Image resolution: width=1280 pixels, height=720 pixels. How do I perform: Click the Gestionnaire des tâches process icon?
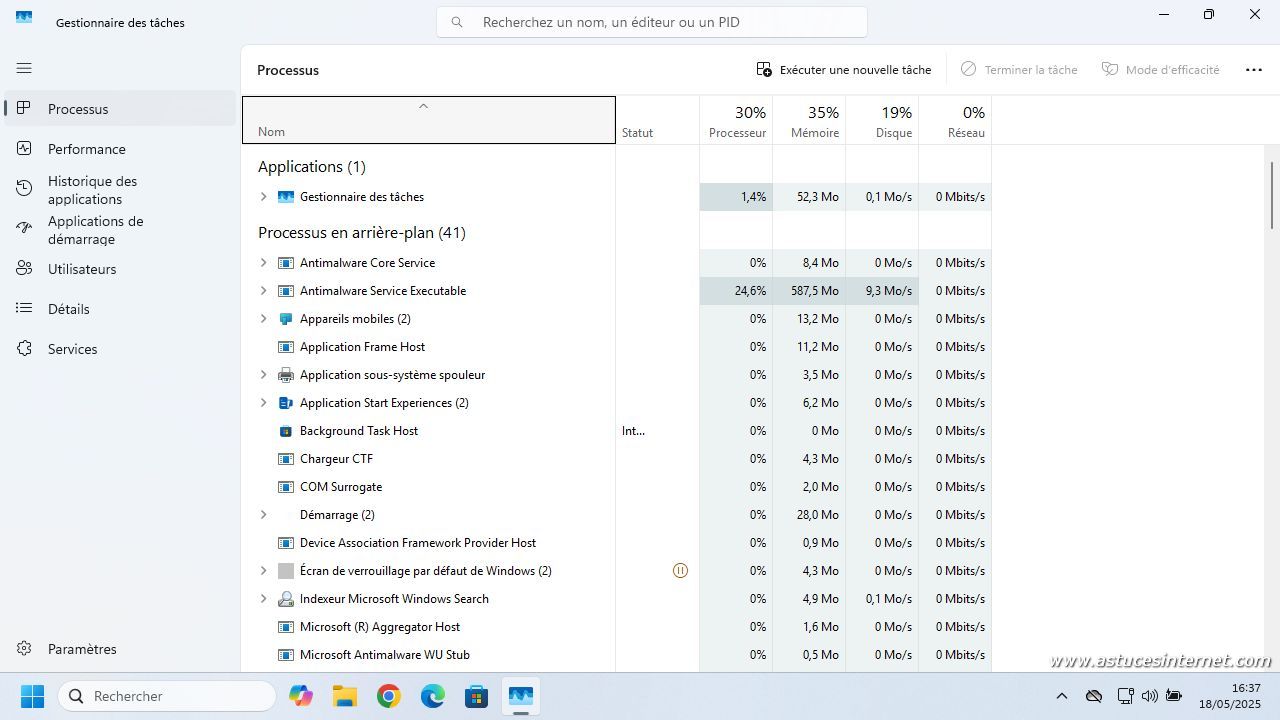tap(286, 197)
